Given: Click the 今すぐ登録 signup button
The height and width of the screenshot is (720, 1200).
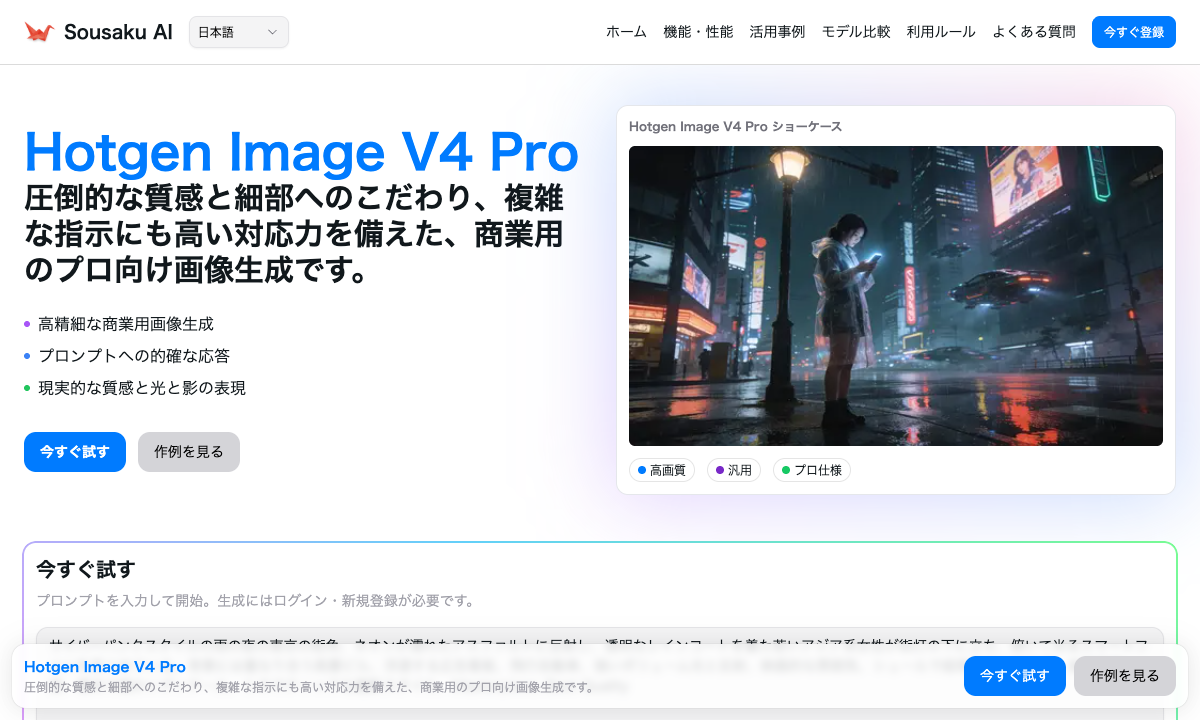Looking at the screenshot, I should 1133,32.
